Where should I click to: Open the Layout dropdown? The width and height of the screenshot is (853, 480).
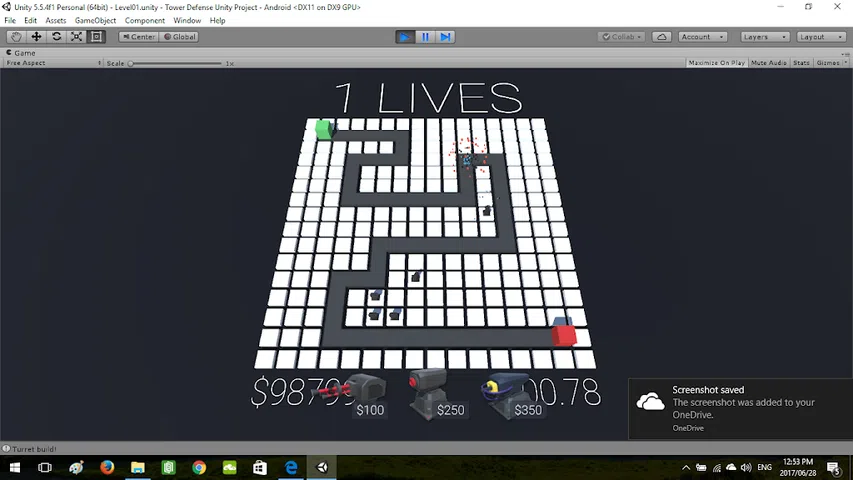point(818,37)
